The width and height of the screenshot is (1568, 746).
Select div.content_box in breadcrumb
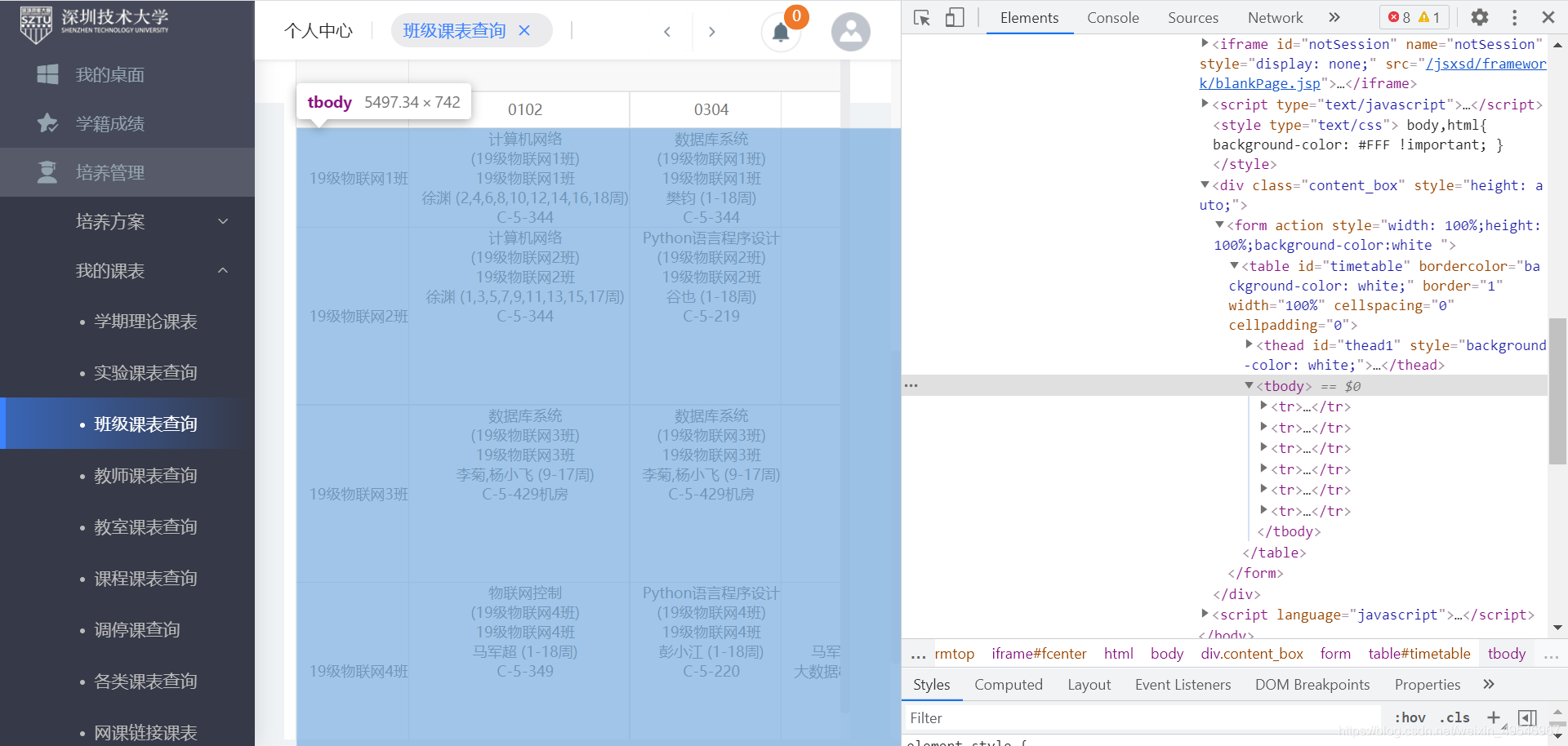pyautogui.click(x=1252, y=654)
